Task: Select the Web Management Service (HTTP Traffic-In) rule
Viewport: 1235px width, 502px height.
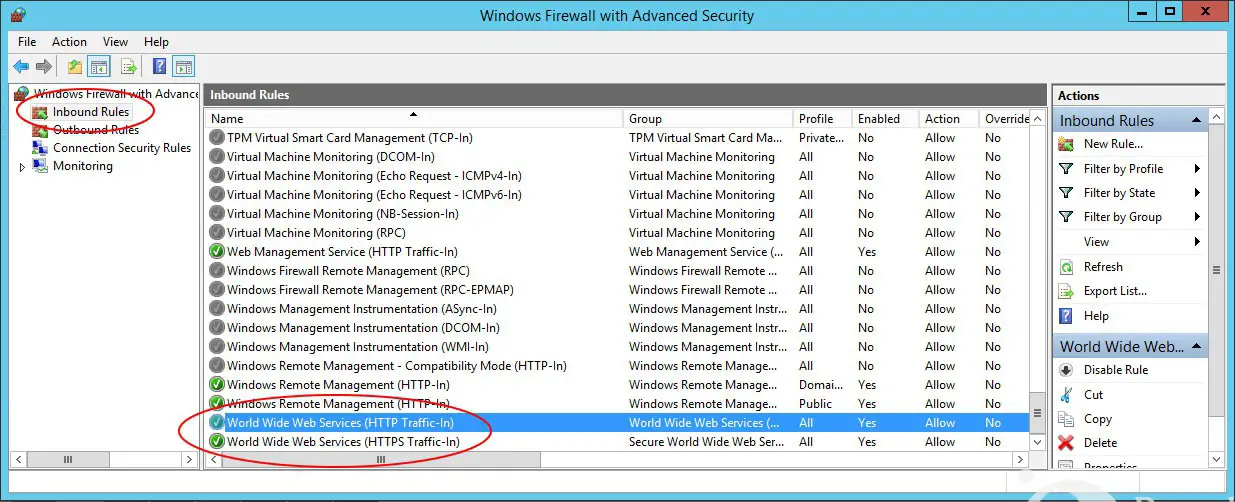Action: click(x=342, y=252)
